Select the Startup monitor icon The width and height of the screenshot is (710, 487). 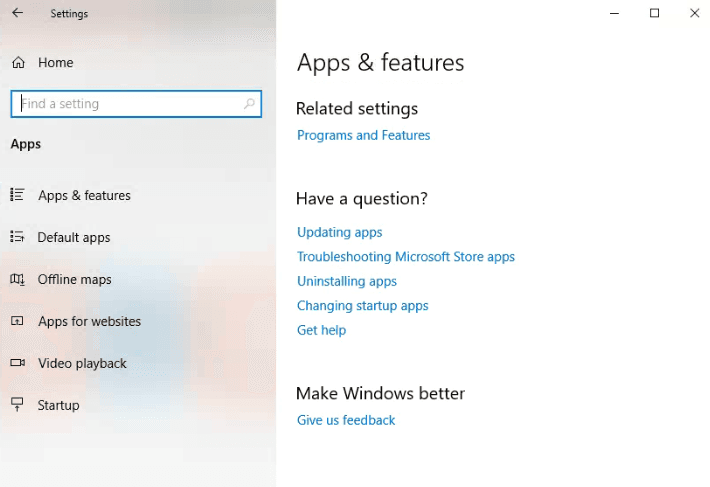[17, 405]
